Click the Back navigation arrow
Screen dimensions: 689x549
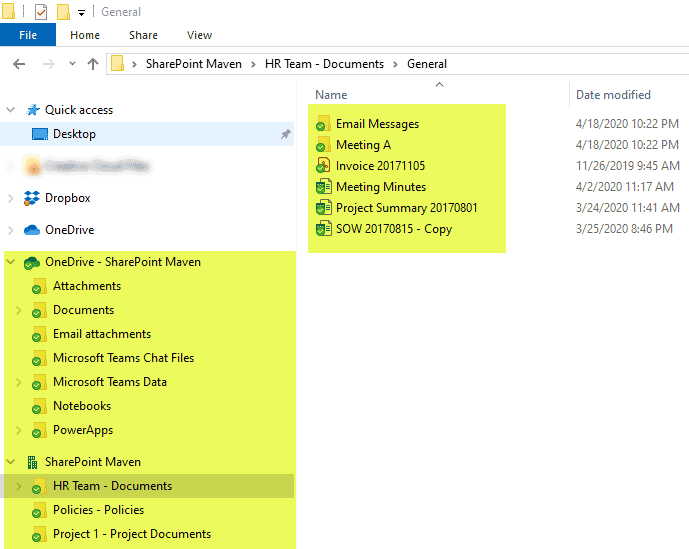coord(19,64)
